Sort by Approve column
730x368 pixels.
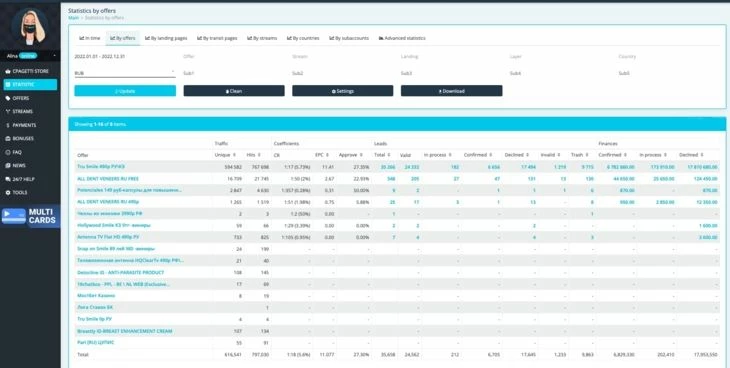tap(351, 155)
